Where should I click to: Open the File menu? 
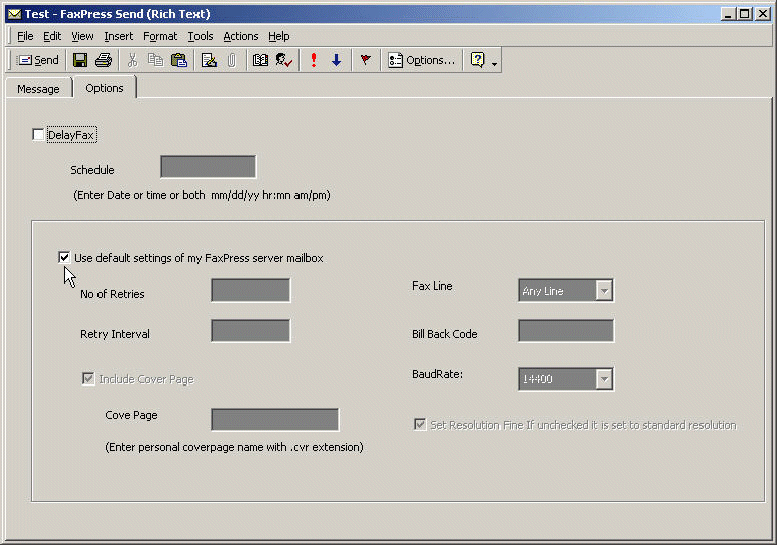(x=25, y=36)
